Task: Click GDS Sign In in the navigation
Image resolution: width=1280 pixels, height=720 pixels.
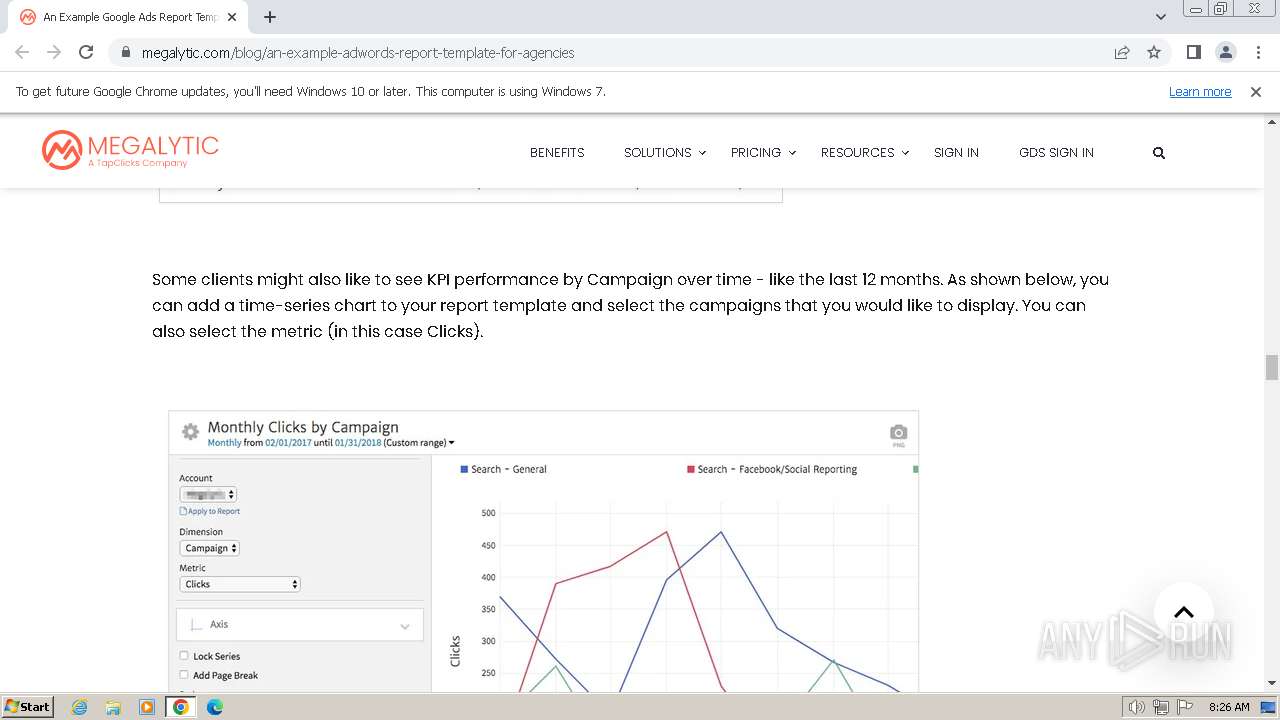Action: (1056, 153)
